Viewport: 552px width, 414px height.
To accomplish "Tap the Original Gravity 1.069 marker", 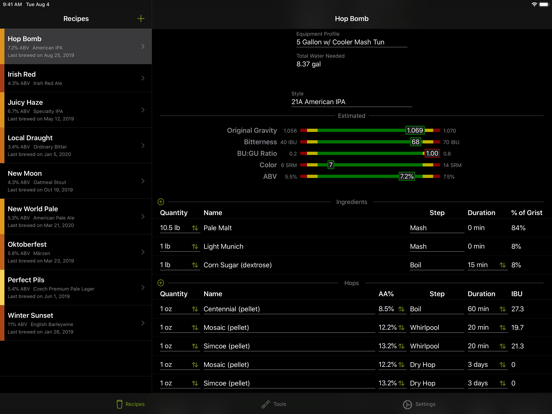I will click(x=415, y=131).
